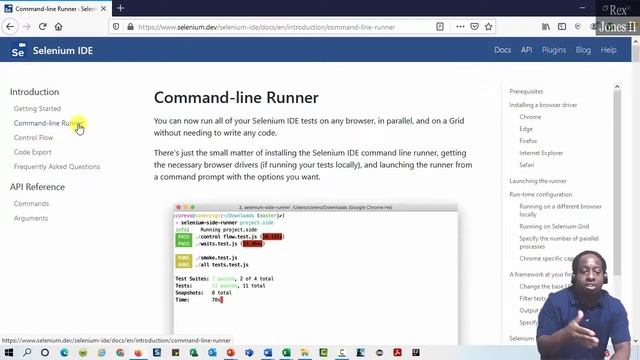640x360 pixels.
Task: Open Firefox icon on the taskbar
Action: (138, 353)
